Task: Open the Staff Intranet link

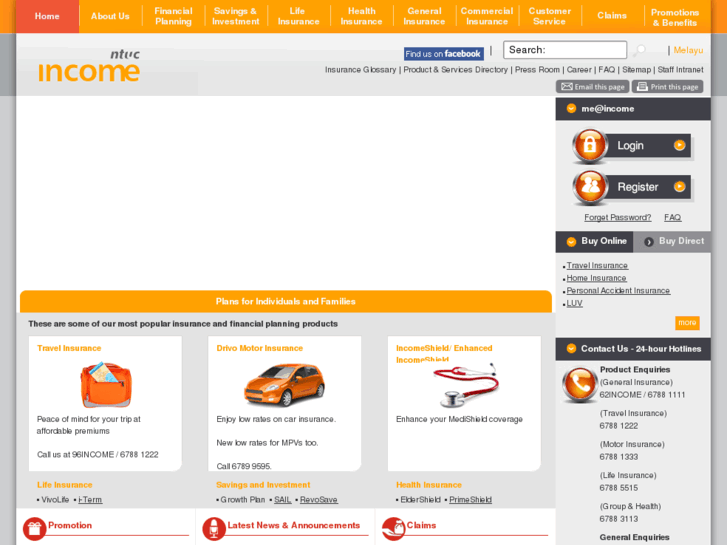Action: tap(680, 70)
